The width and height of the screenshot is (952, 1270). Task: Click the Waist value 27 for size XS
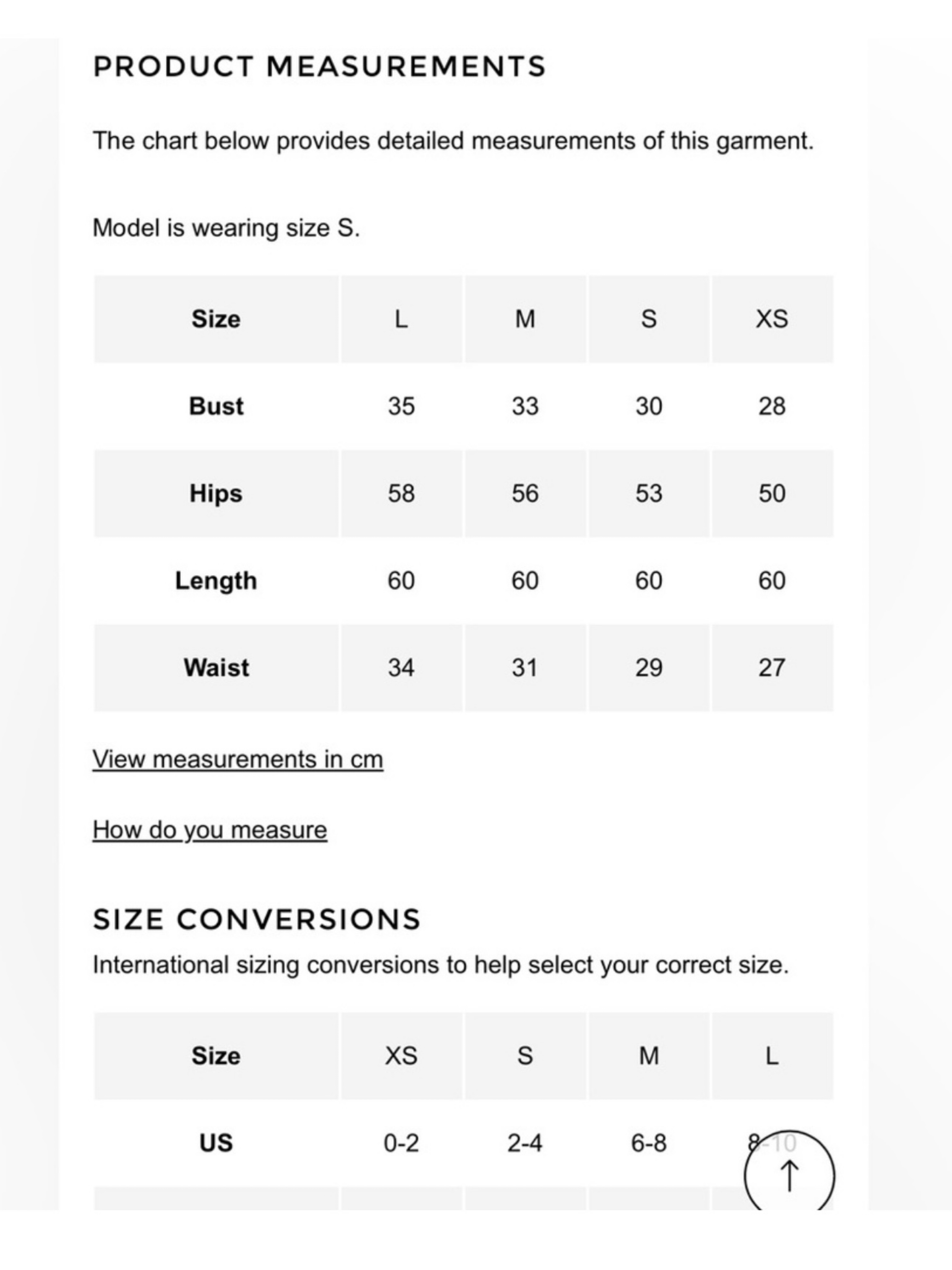pyautogui.click(x=772, y=668)
